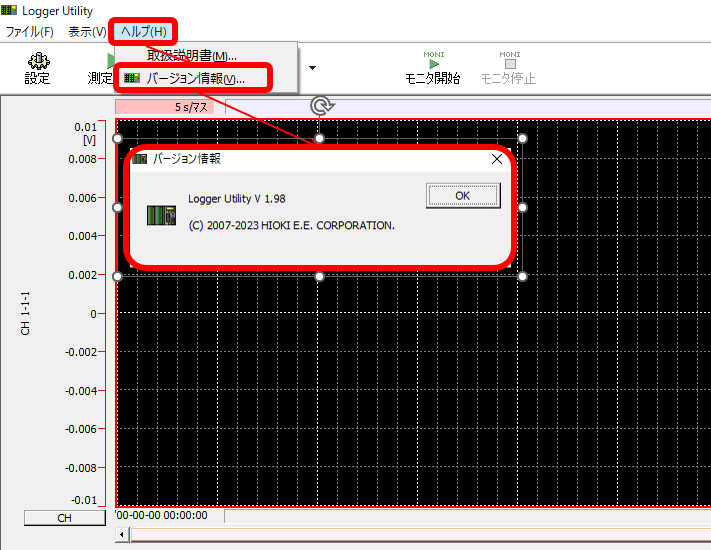Screen dimensions: 711x550
Task: Choose 取扱説明書(M)... from help menu
Action: pyautogui.click(x=191, y=55)
